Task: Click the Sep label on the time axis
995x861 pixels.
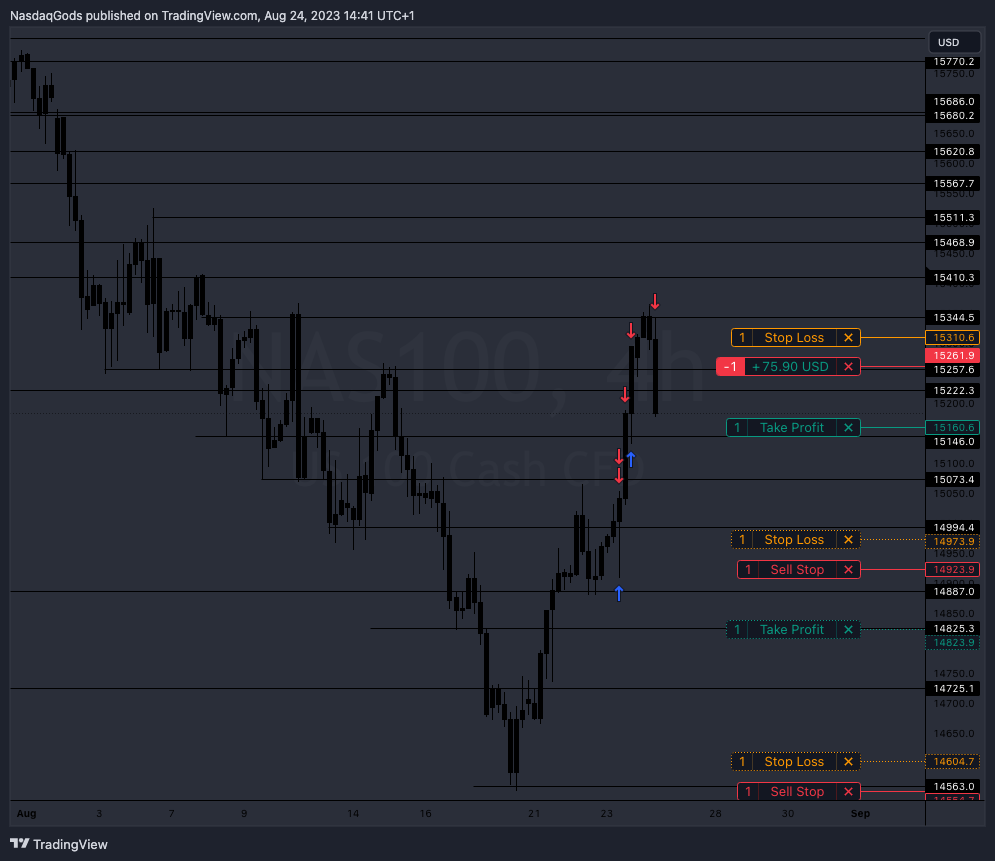Action: (x=860, y=813)
